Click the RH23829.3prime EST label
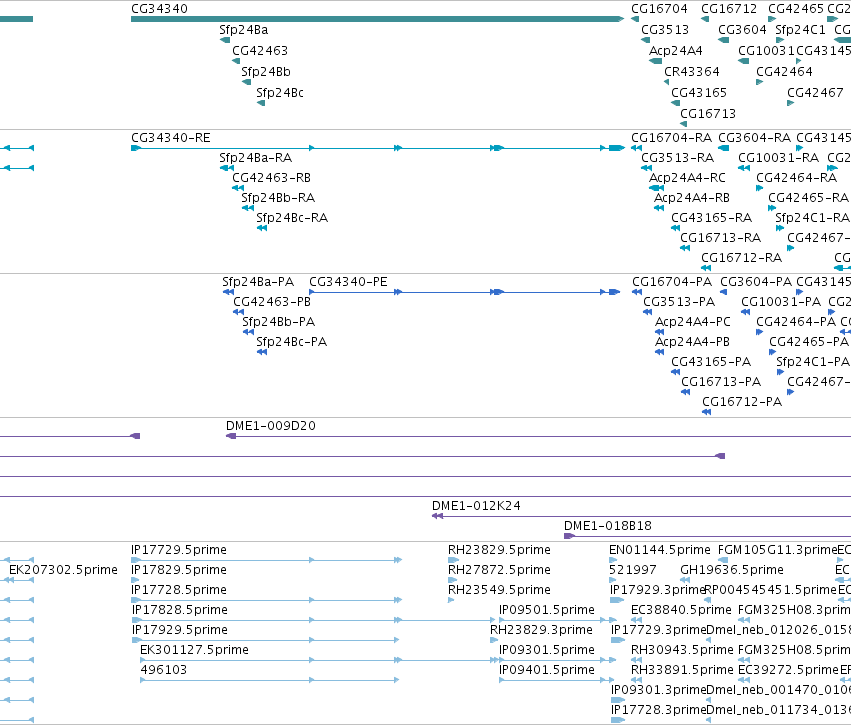 tap(541, 631)
